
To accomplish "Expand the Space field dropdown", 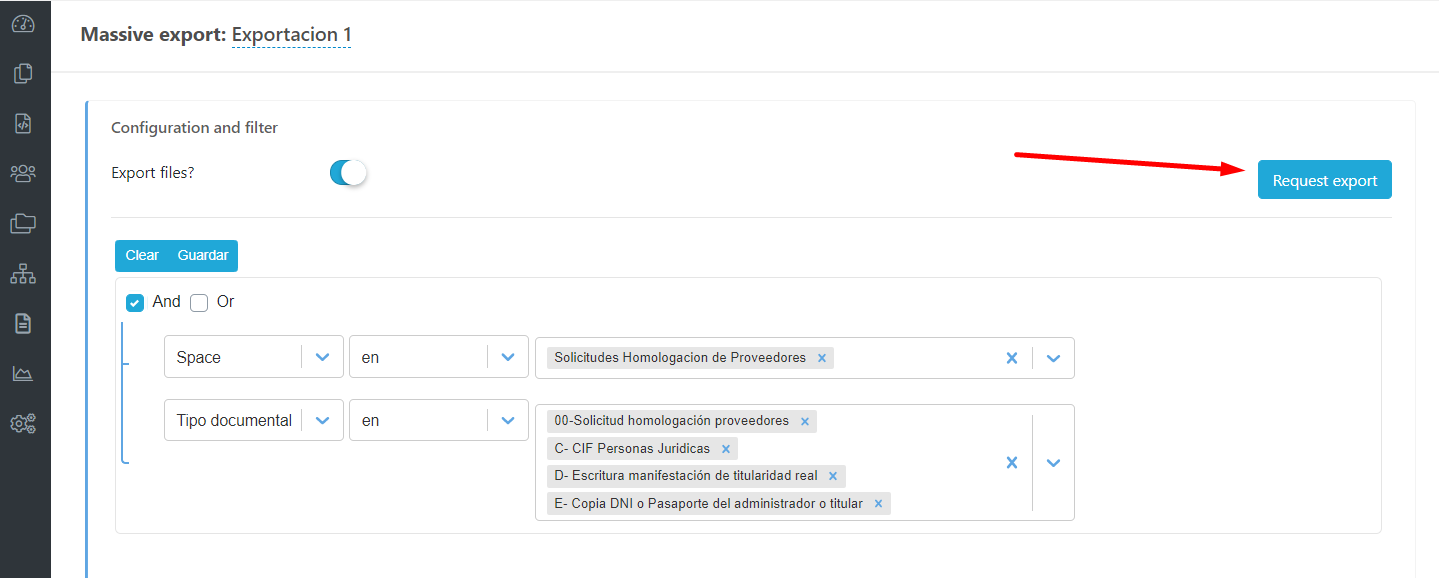I will click(322, 357).
